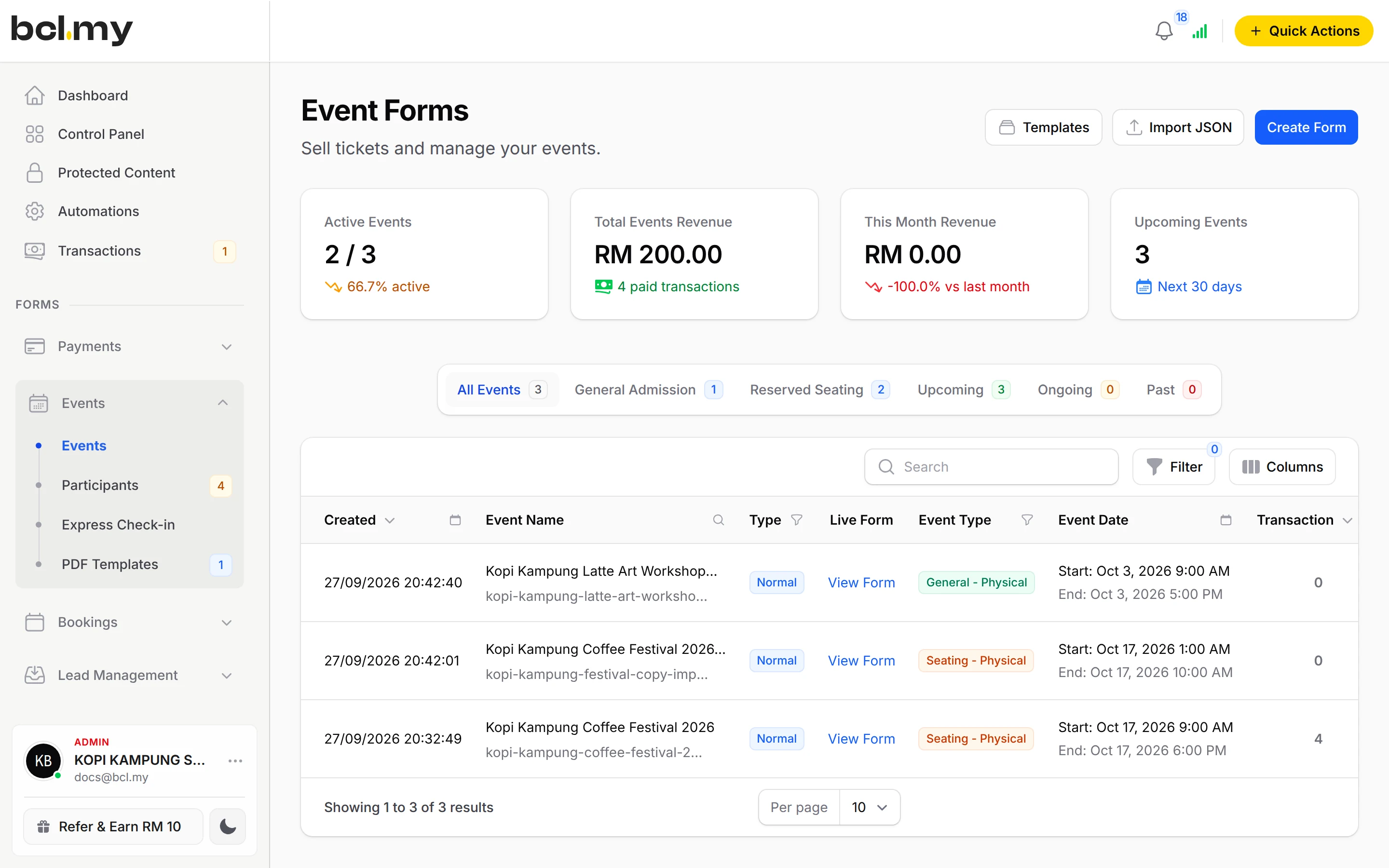1389x868 pixels.
Task: Click event name Kopi Kampung Latte Art Workshop...
Action: click(x=601, y=571)
